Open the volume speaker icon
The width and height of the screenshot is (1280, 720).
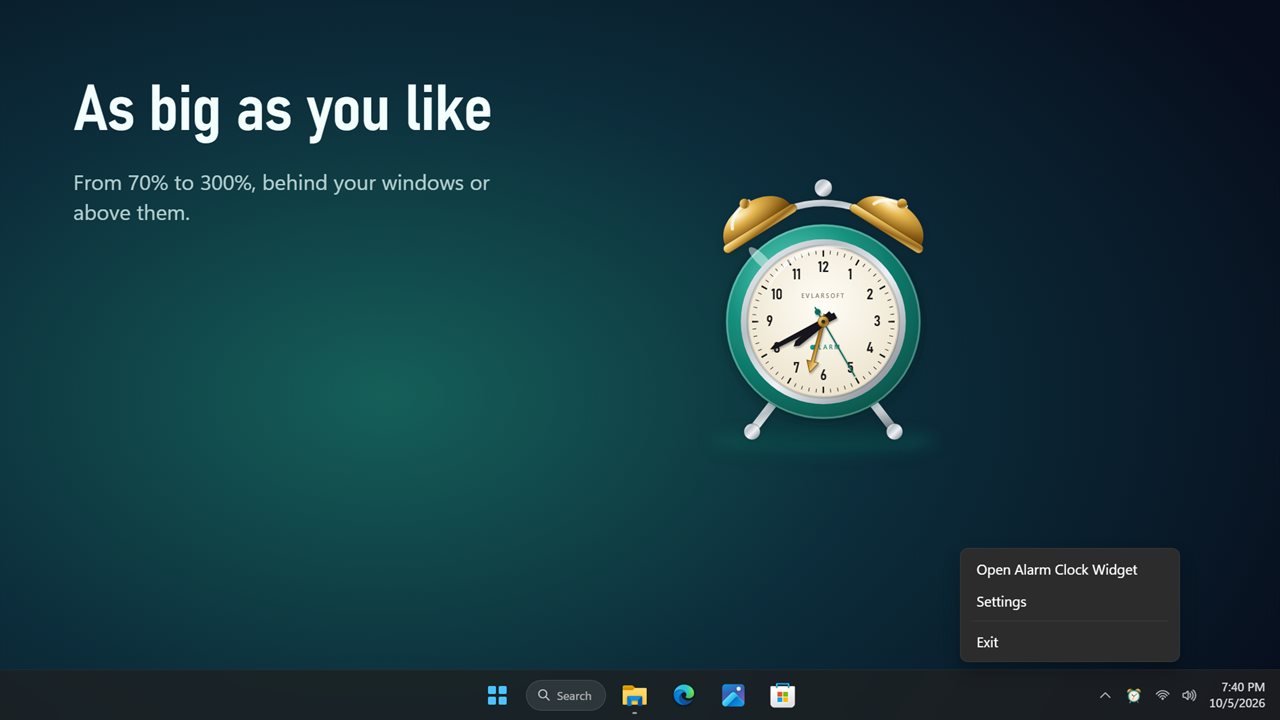coord(1189,695)
